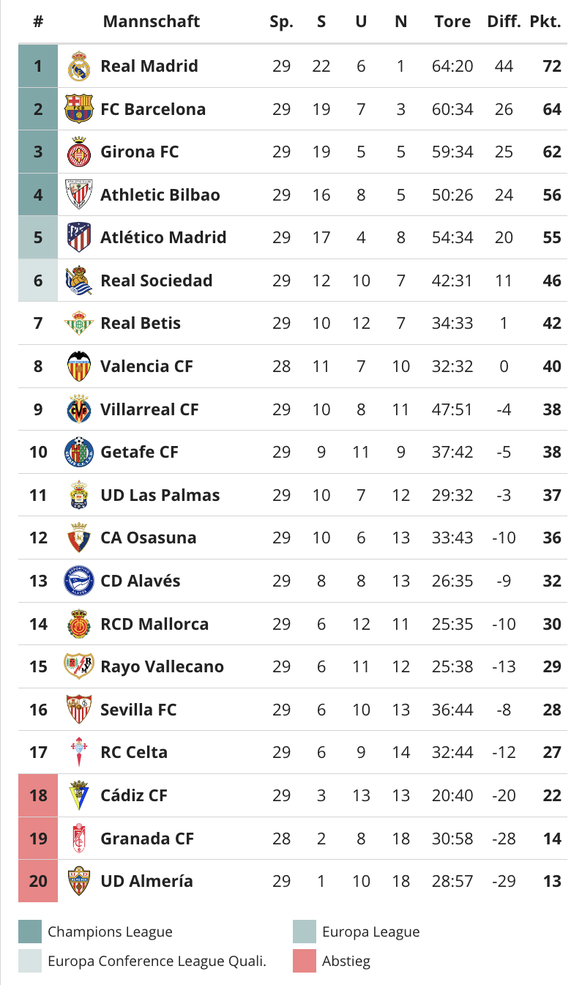The width and height of the screenshot is (582, 985).
Task: Click the Pkt. column header
Action: coord(545,21)
